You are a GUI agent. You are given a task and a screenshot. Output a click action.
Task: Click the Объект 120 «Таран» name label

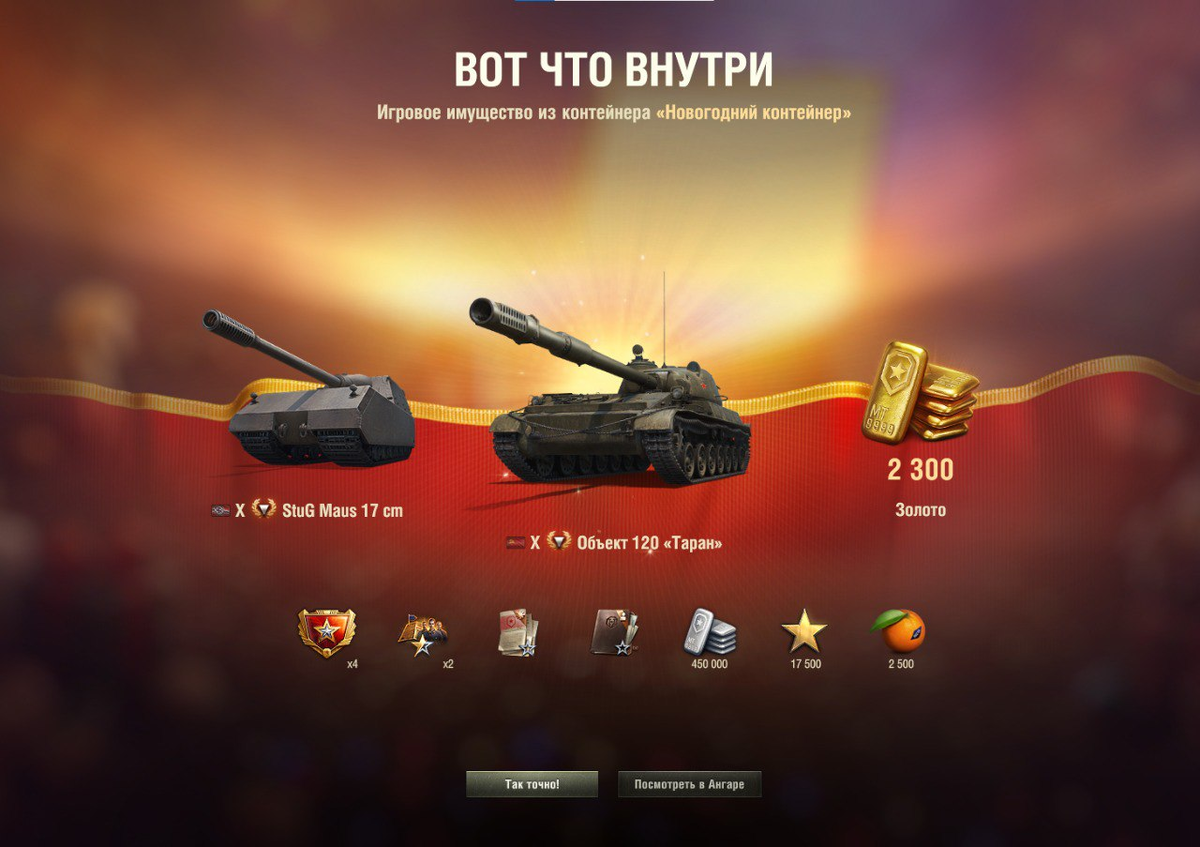click(649, 543)
